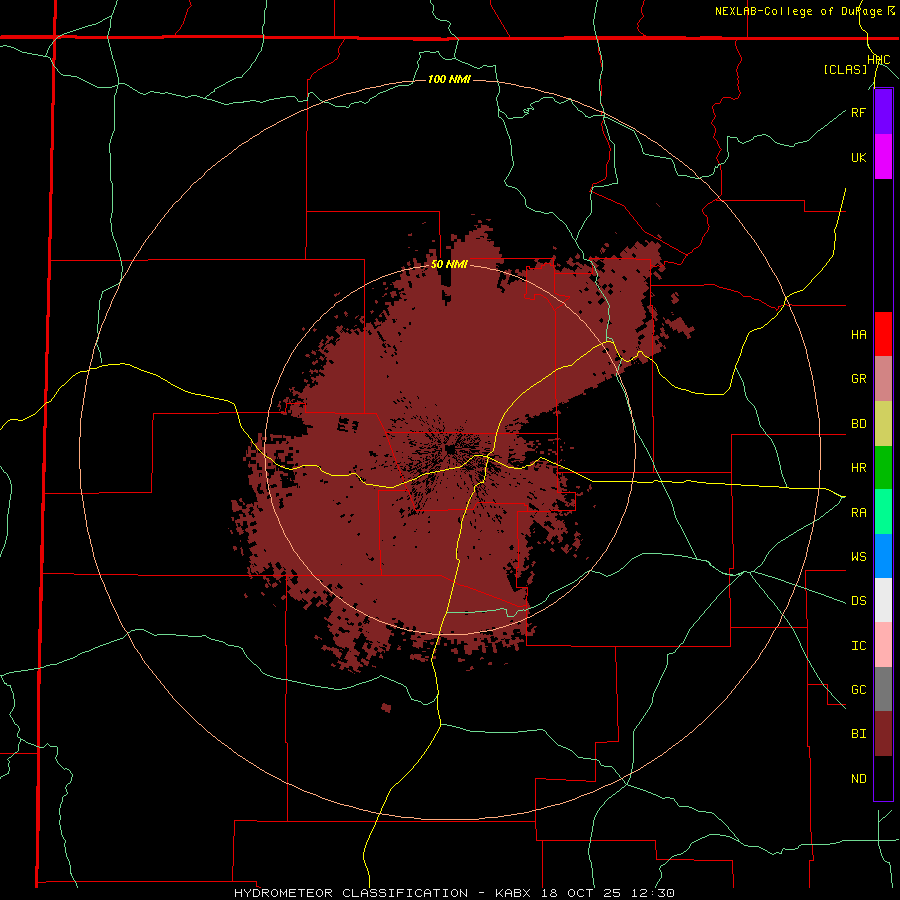Click the radar site center point
The image size is (900, 900).
tap(450, 449)
